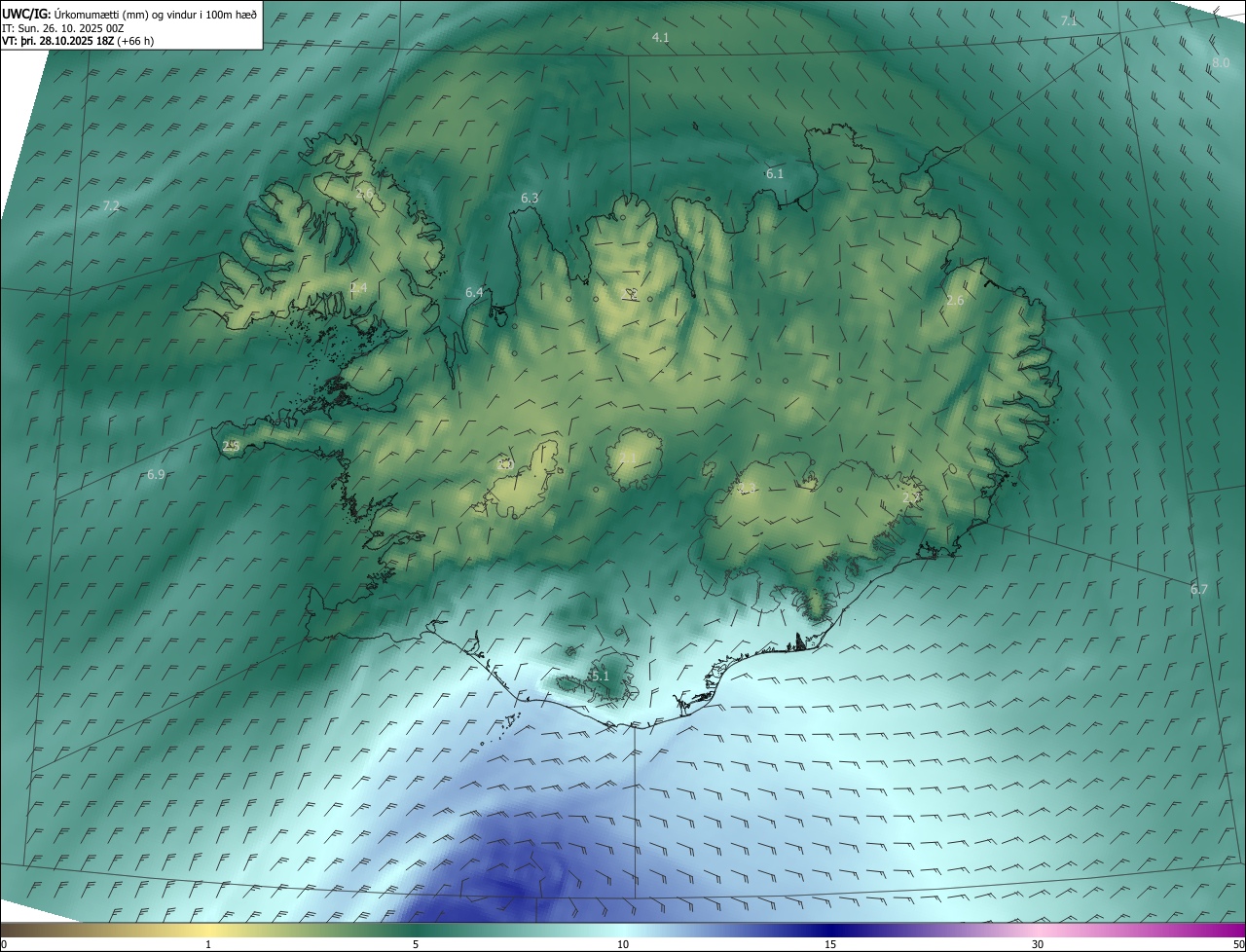
Task: Click the '10' tick on the color scale
Action: click(x=623, y=944)
